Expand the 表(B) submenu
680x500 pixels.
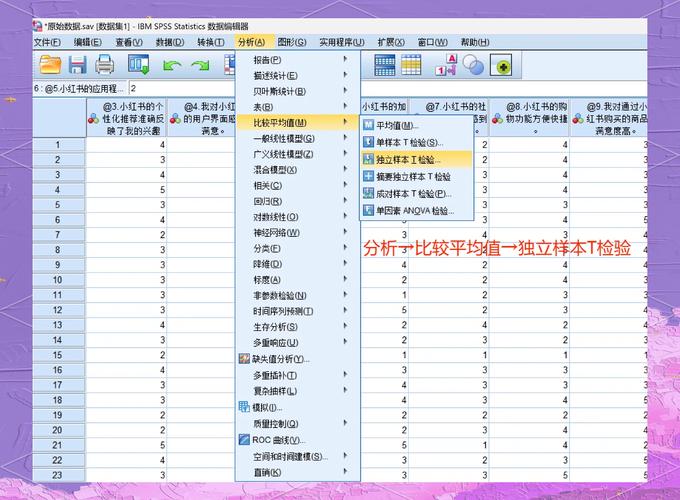(298, 107)
